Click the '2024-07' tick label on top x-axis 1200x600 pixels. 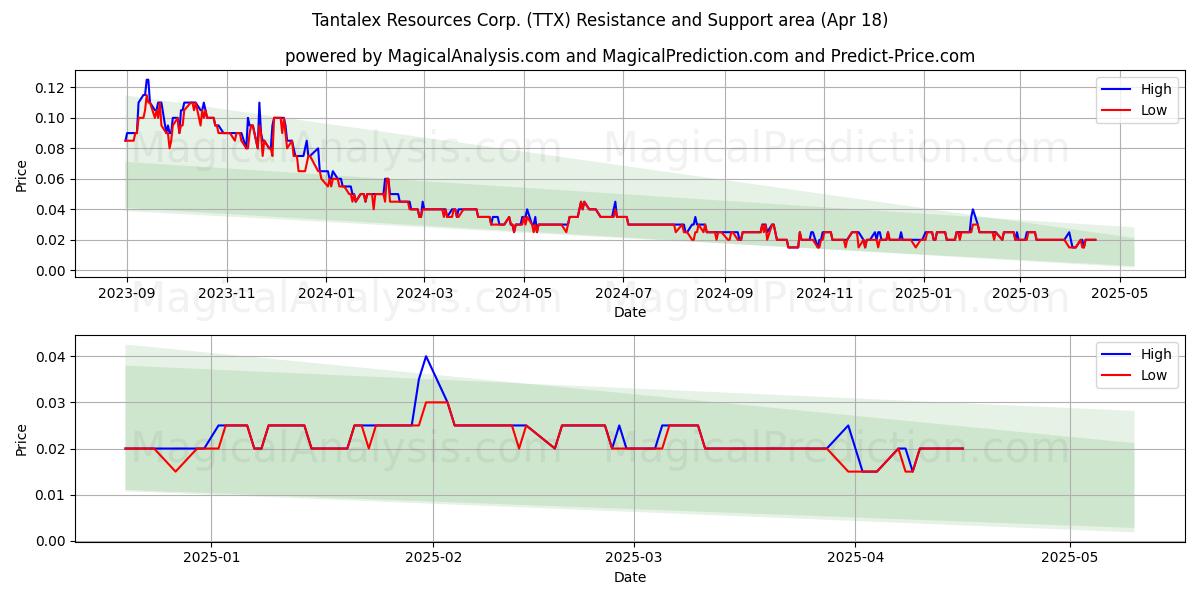point(624,293)
